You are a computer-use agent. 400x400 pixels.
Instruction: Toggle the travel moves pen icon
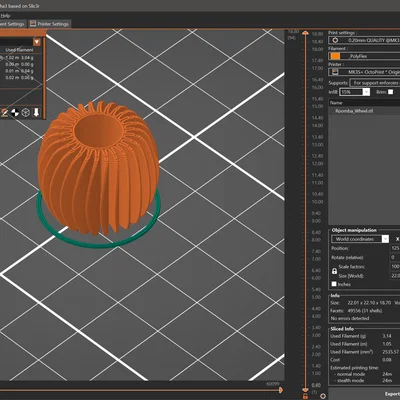point(4,113)
